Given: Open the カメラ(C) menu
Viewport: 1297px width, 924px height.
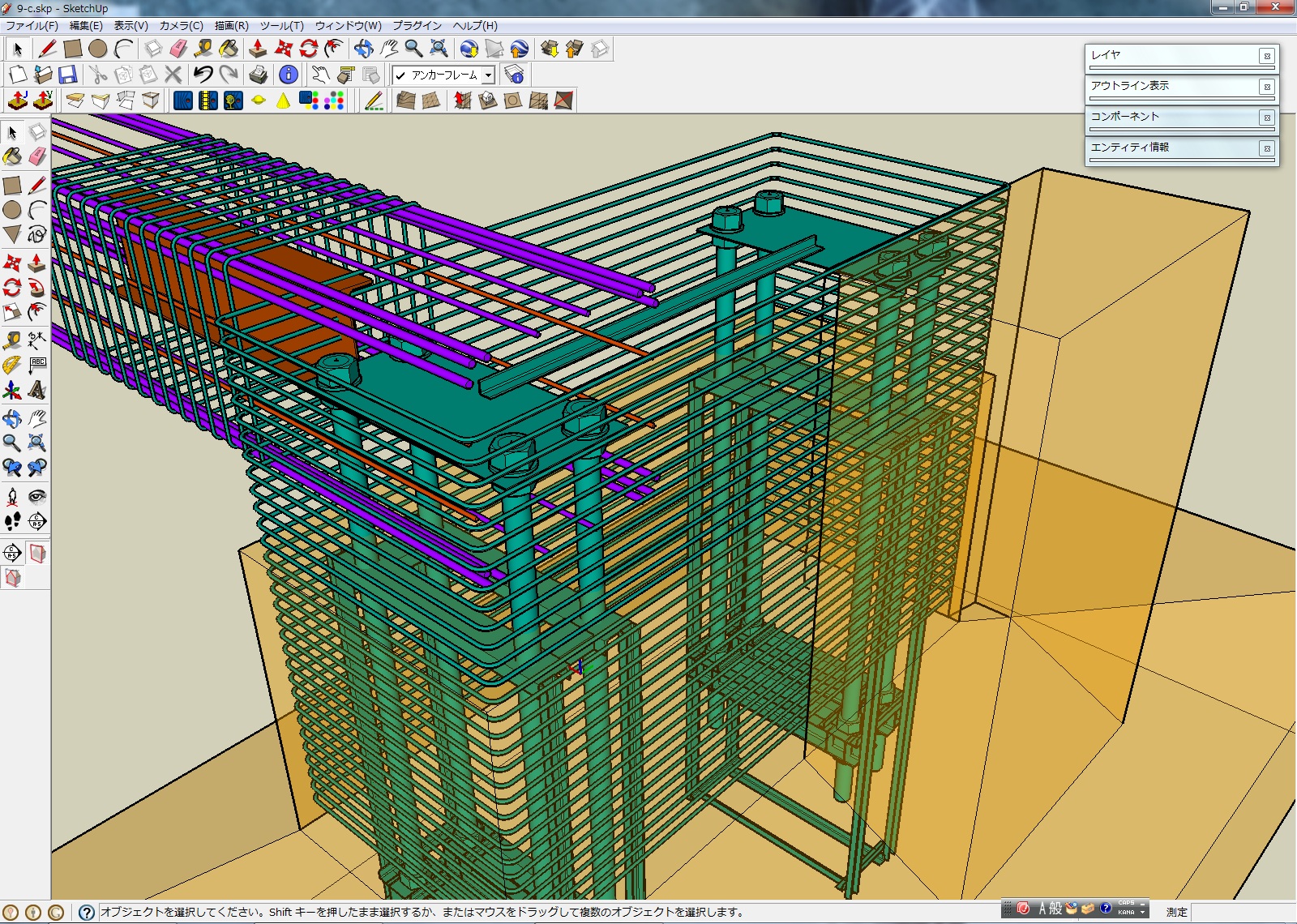Looking at the screenshot, I should click(x=181, y=26).
